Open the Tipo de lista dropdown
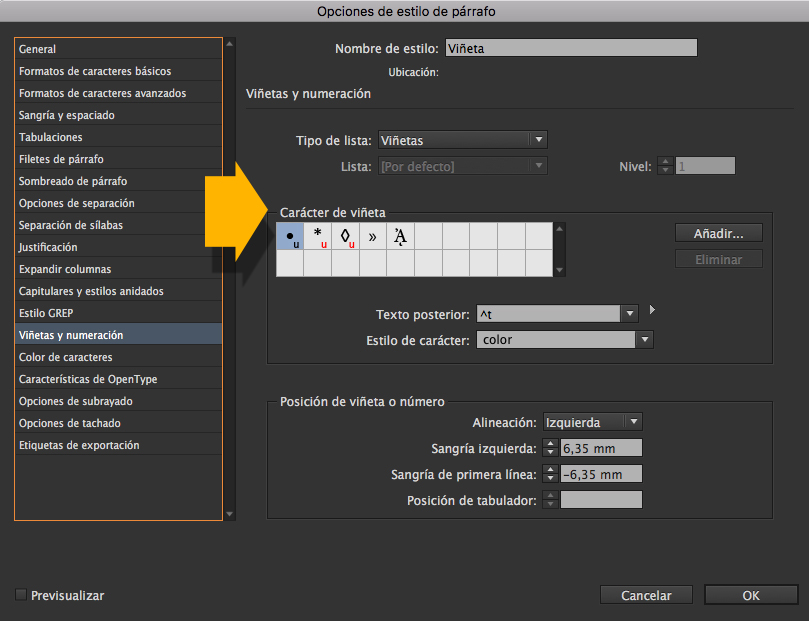Viewport: 809px width, 621px height. 462,140
